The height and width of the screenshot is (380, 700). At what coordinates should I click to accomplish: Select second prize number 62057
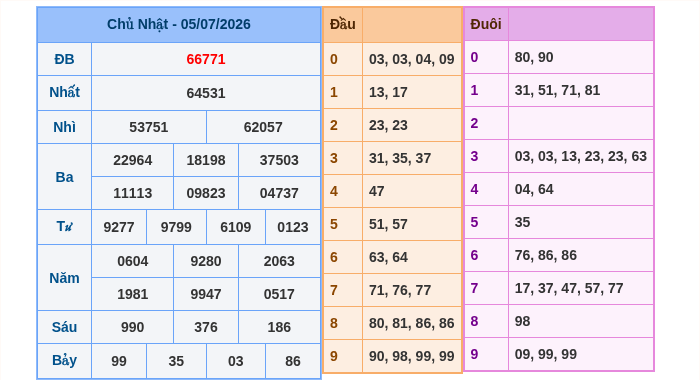pos(263,127)
